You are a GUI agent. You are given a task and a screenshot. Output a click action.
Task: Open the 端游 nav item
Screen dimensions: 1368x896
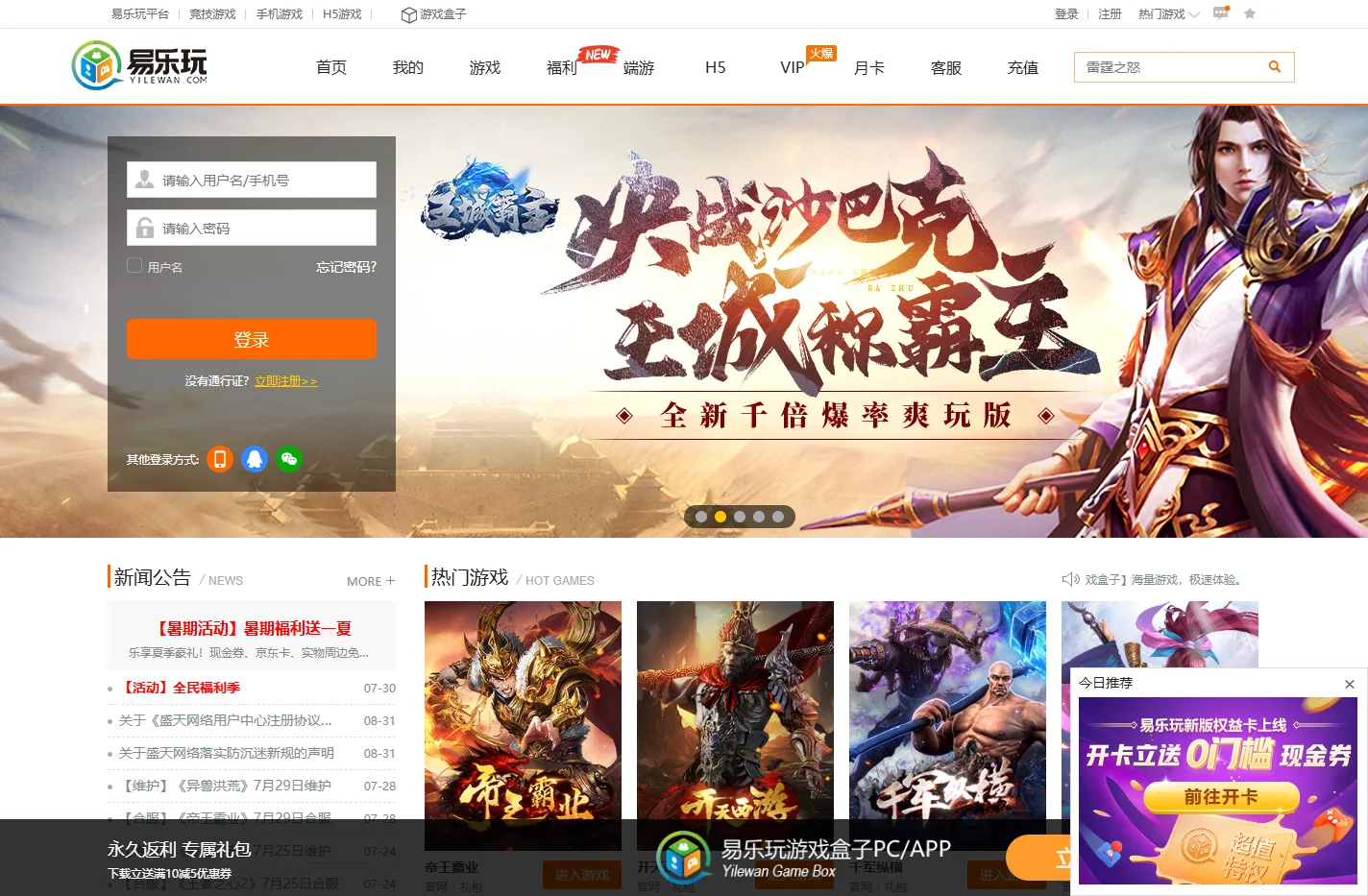[639, 67]
